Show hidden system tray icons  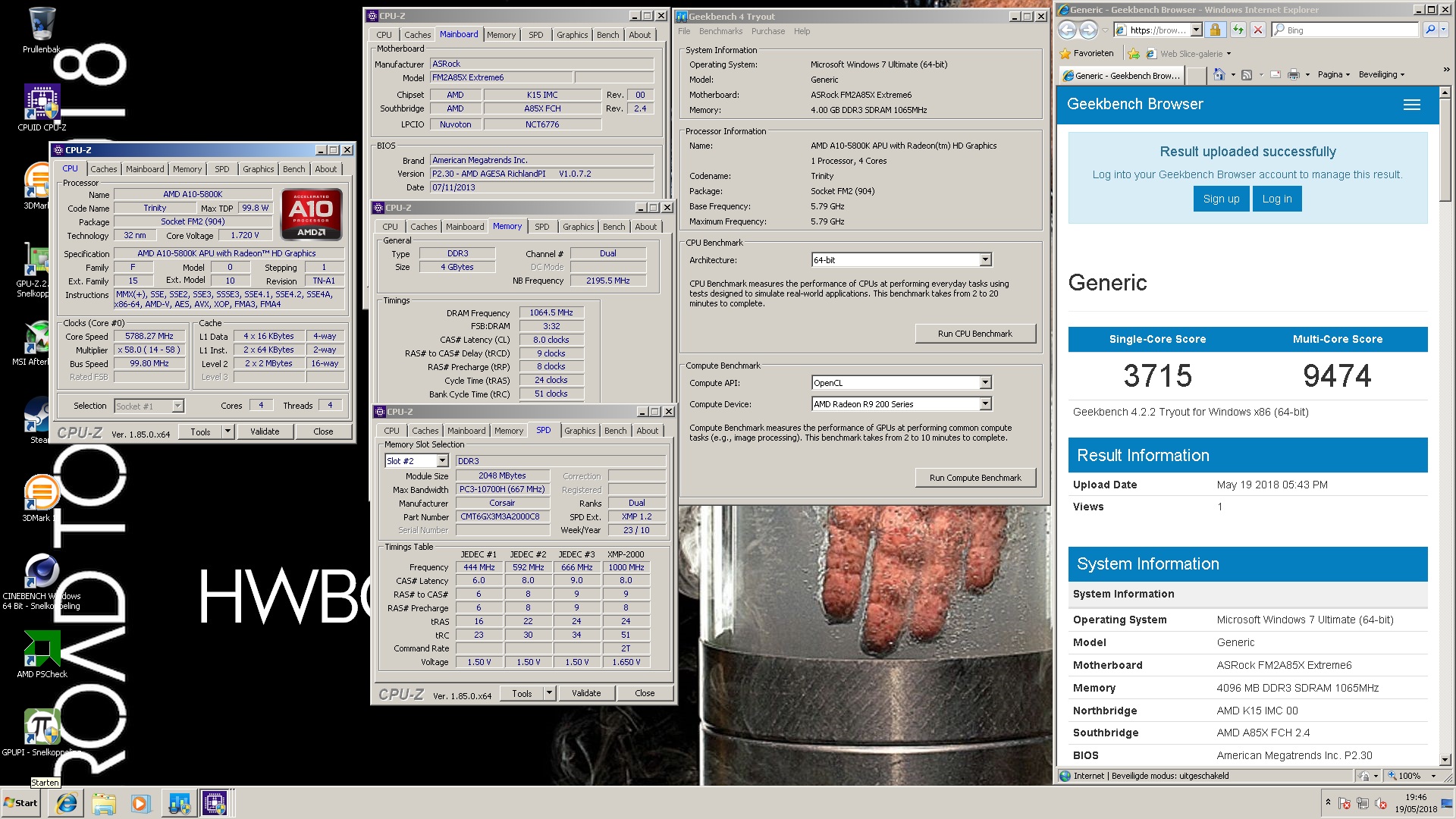pos(1327,802)
